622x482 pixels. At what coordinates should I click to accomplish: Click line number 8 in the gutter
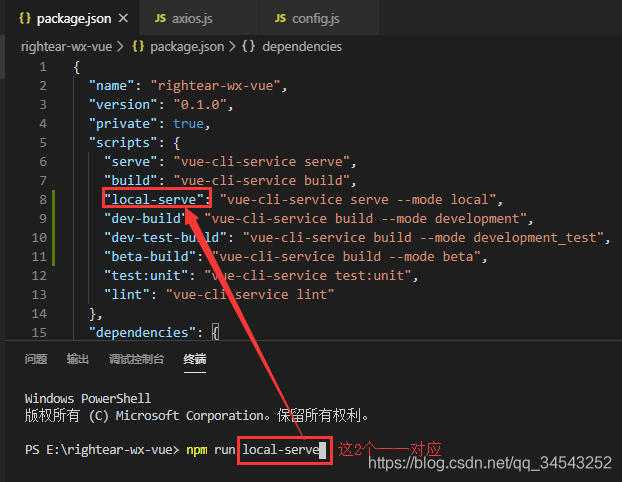click(x=43, y=199)
